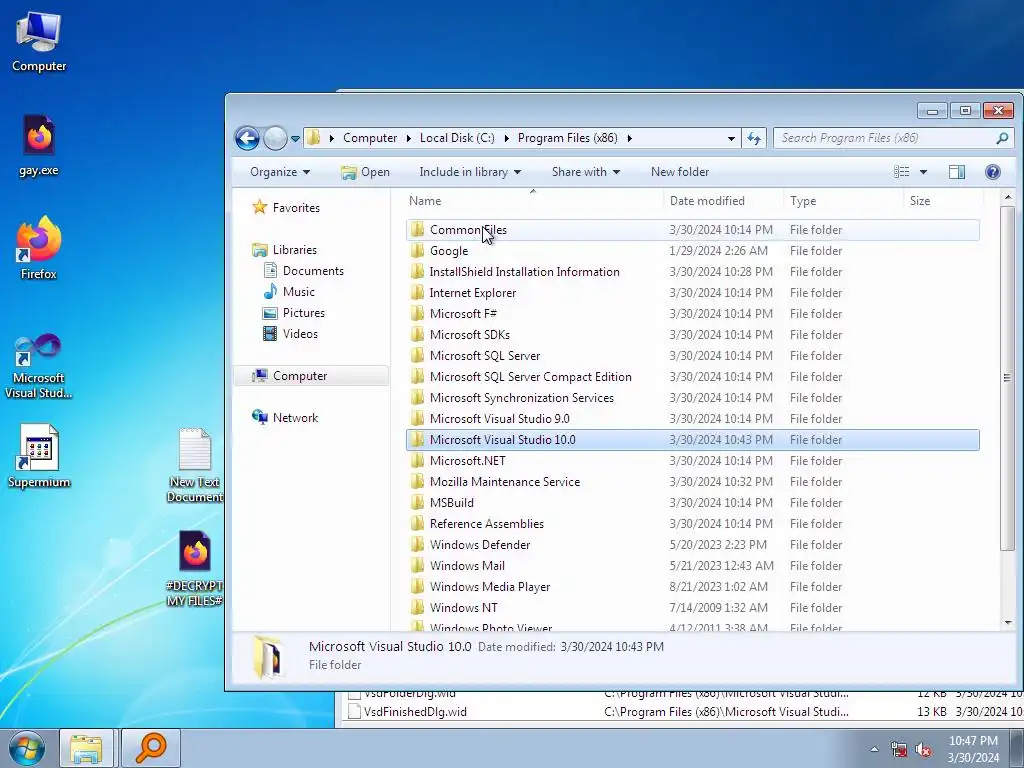Open the address bar previous locations dropdown
The width and height of the screenshot is (1024, 768).
click(x=731, y=138)
